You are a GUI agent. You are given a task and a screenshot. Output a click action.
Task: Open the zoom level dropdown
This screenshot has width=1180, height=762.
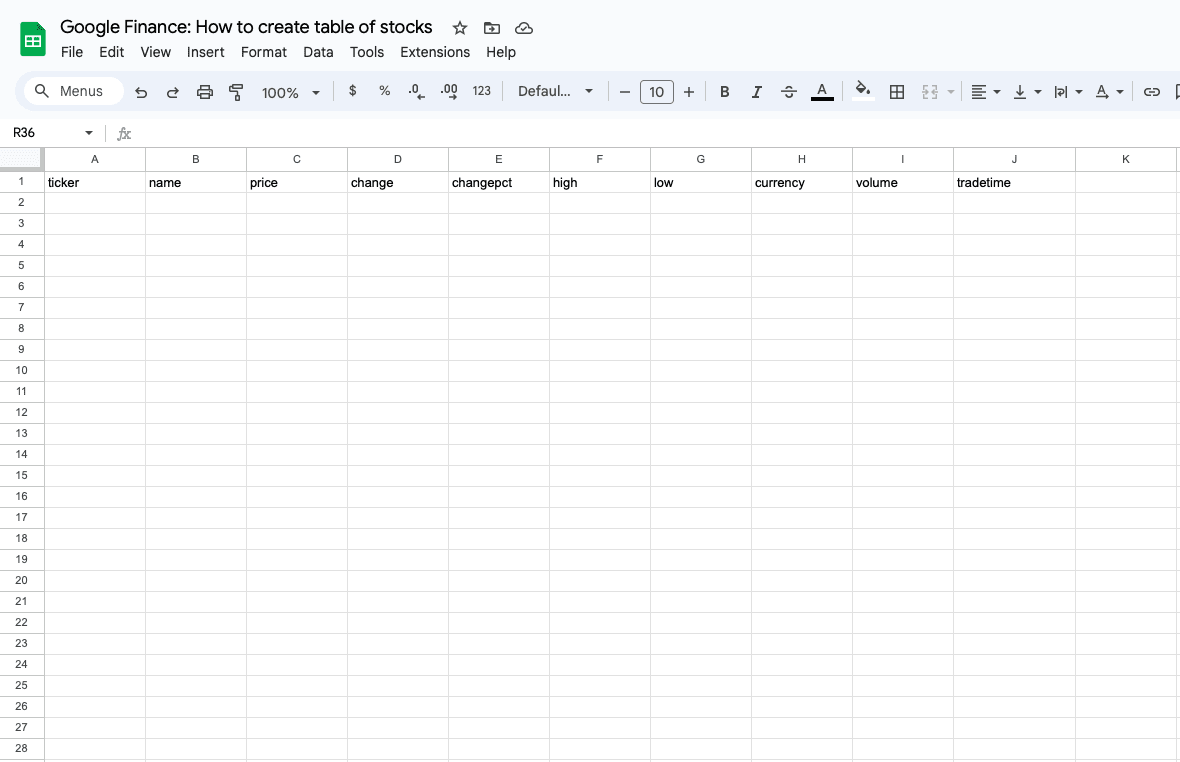coord(289,91)
